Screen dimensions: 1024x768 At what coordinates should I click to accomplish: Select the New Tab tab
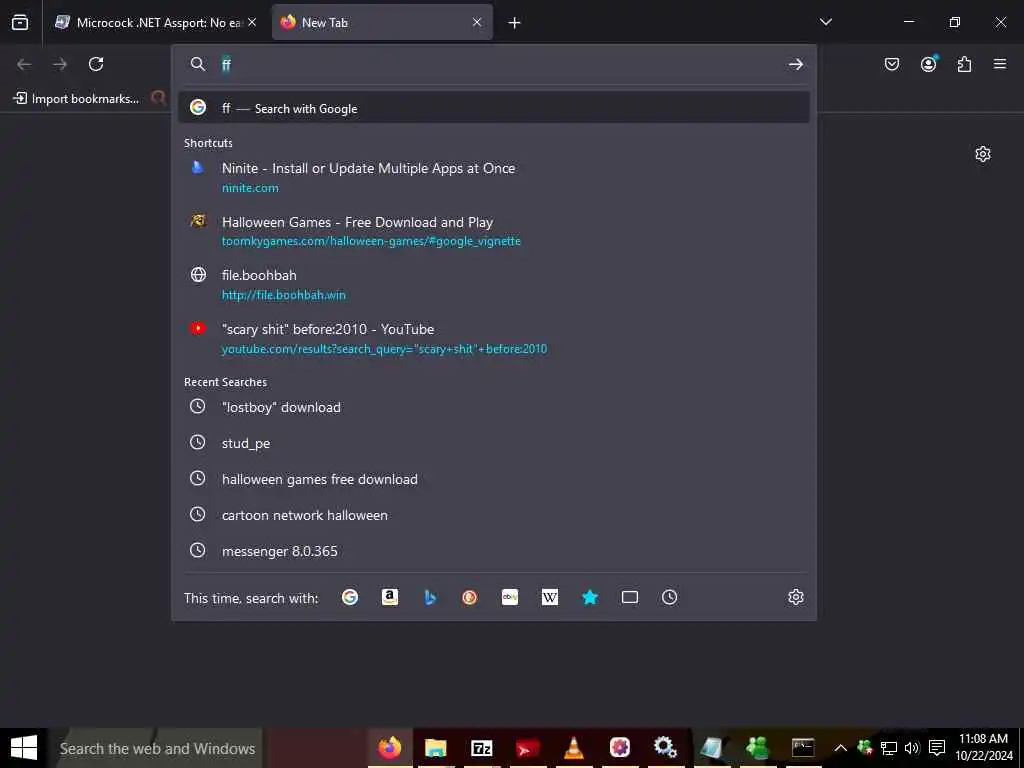pyautogui.click(x=382, y=23)
